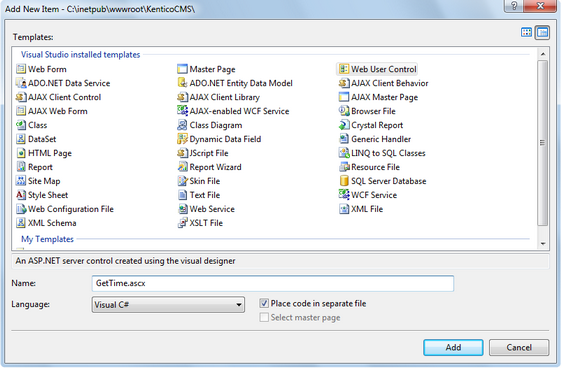Click the Add button
This screenshot has height=368, width=562.
tap(453, 347)
